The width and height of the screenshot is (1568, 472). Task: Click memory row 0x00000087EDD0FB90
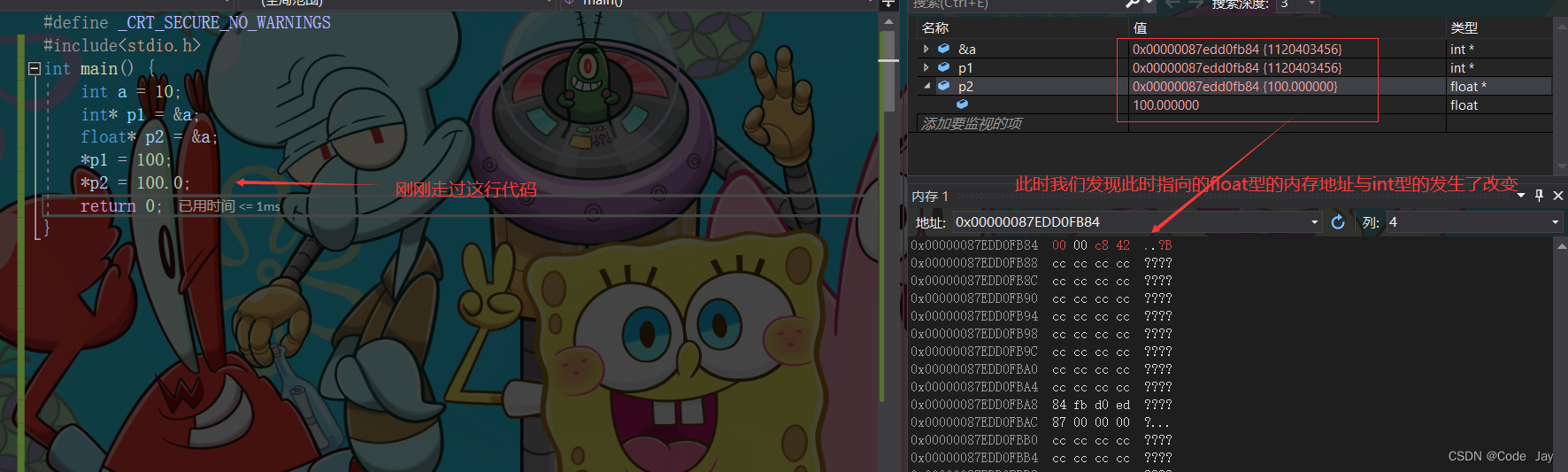click(1041, 298)
